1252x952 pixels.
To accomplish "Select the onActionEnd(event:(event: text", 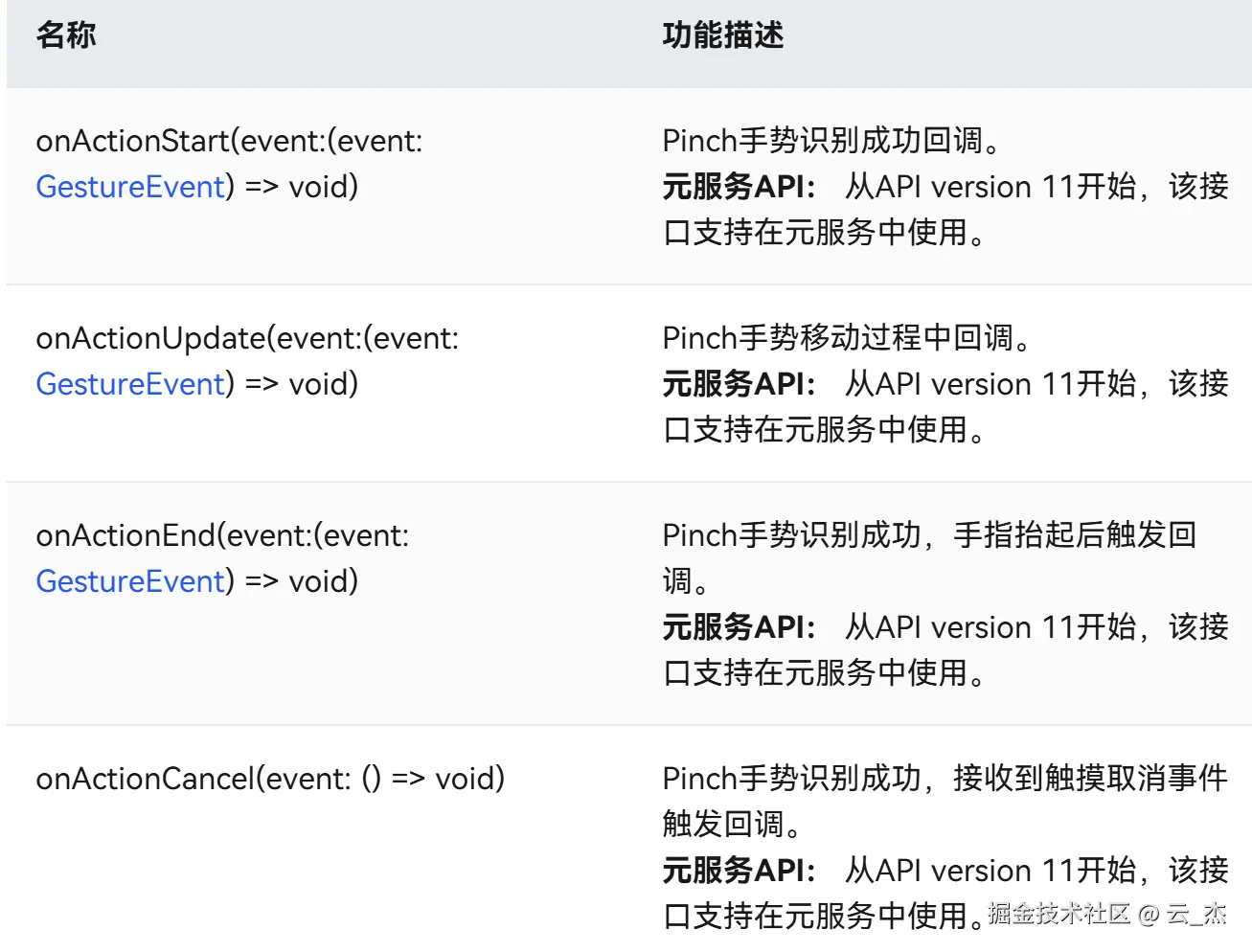I will pos(222,535).
